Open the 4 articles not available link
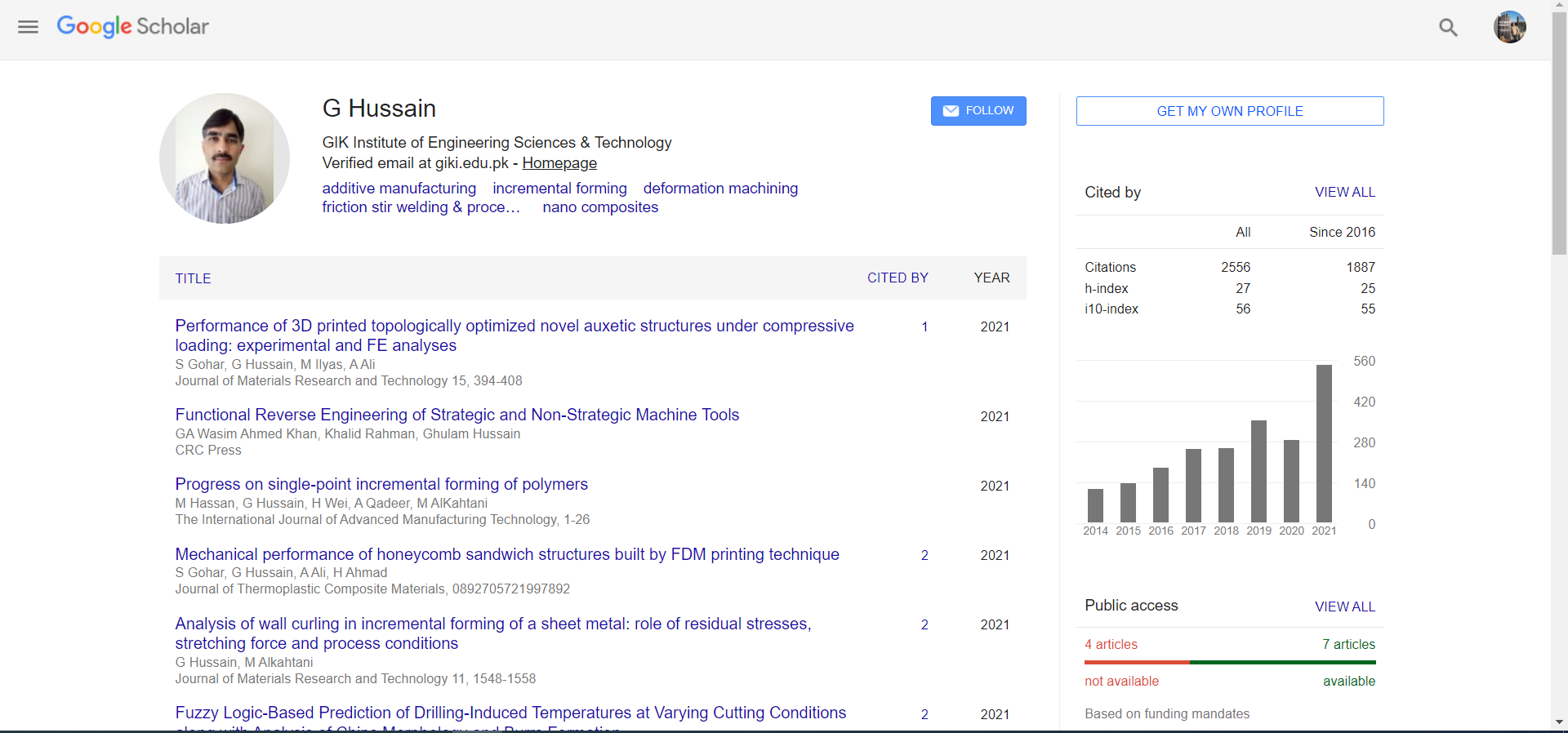Viewport: 1568px width, 733px height. [x=1111, y=645]
